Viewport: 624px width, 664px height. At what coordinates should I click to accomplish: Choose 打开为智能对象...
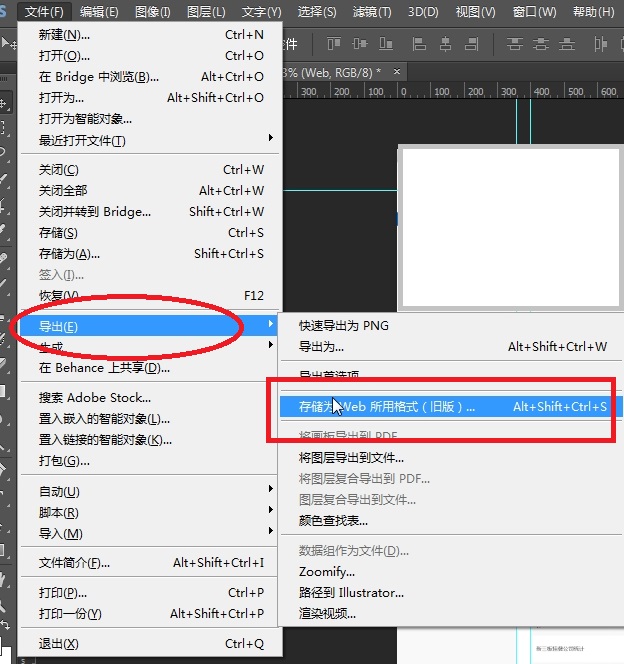150,119
